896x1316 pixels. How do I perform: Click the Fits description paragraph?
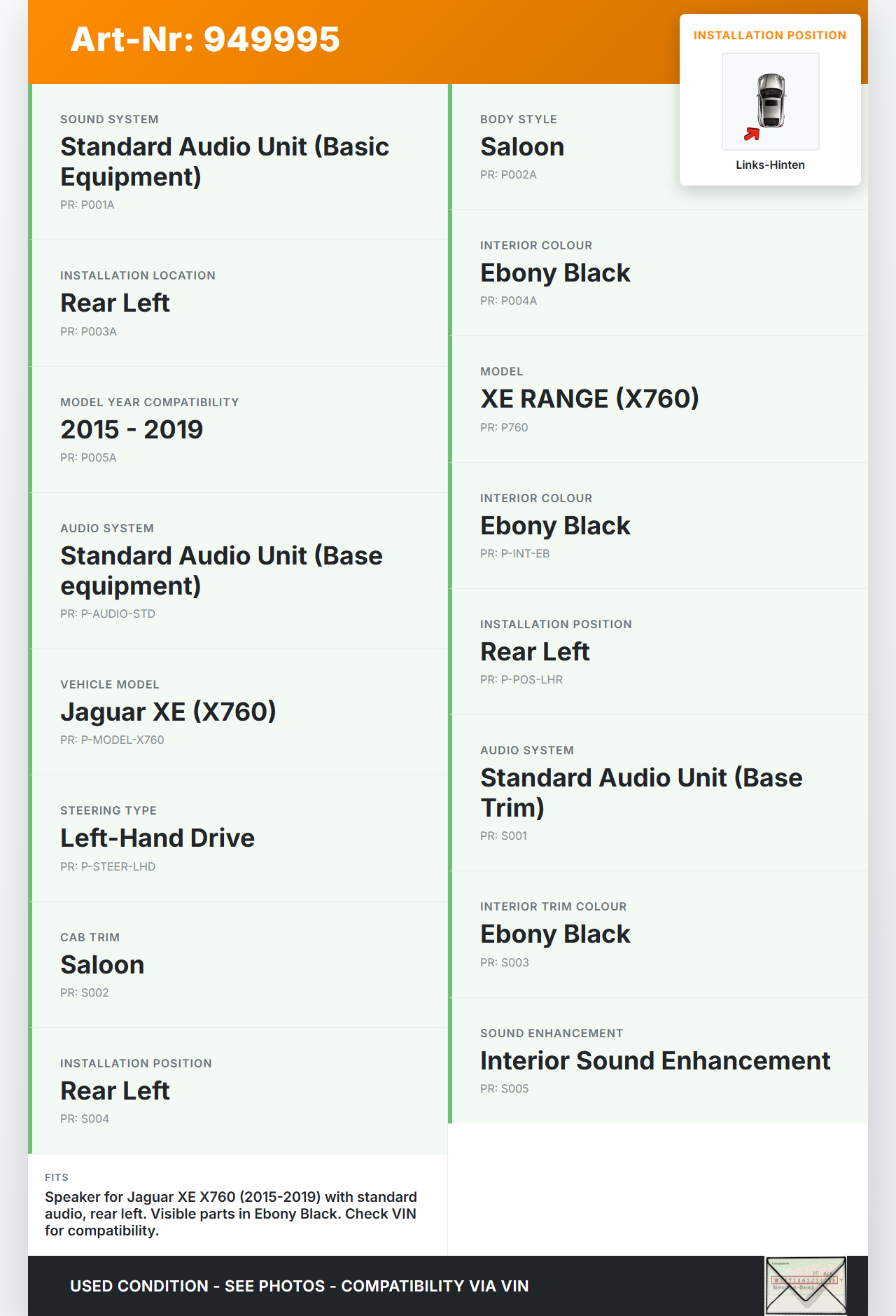click(231, 1214)
